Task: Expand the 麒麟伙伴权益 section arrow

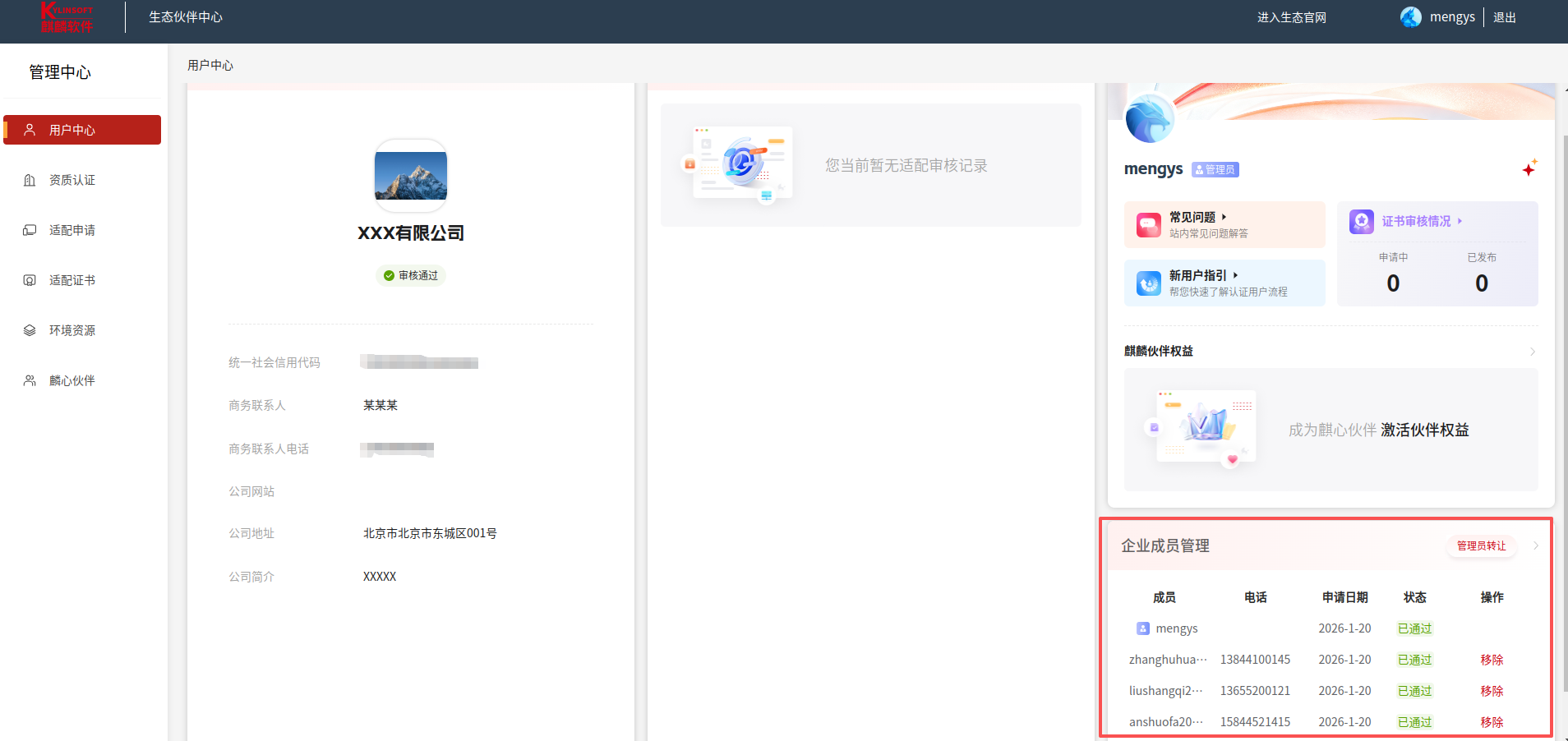Action: coord(1533,352)
